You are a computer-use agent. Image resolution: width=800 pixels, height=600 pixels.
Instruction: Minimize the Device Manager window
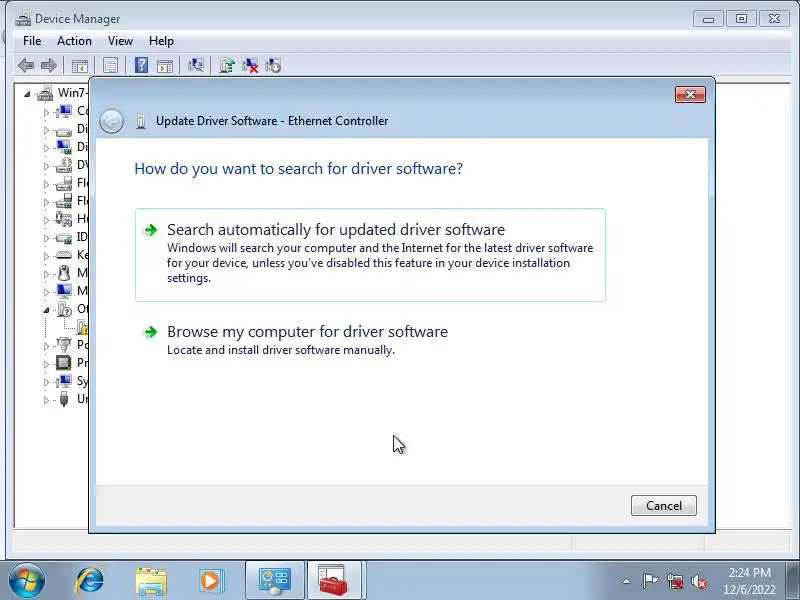click(x=708, y=19)
